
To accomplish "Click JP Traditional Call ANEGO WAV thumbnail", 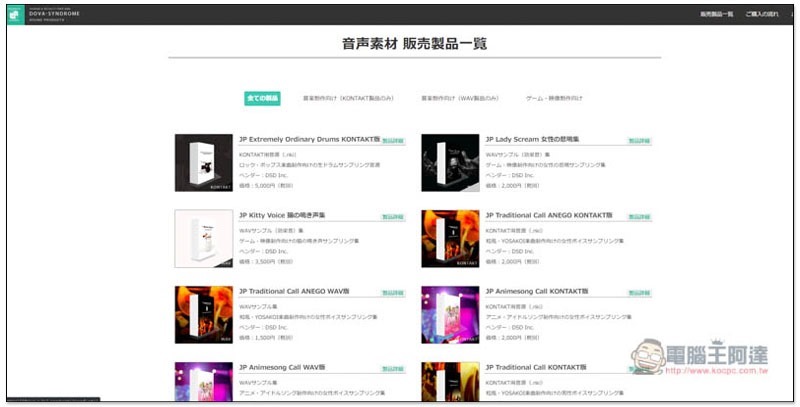I will [x=203, y=314].
